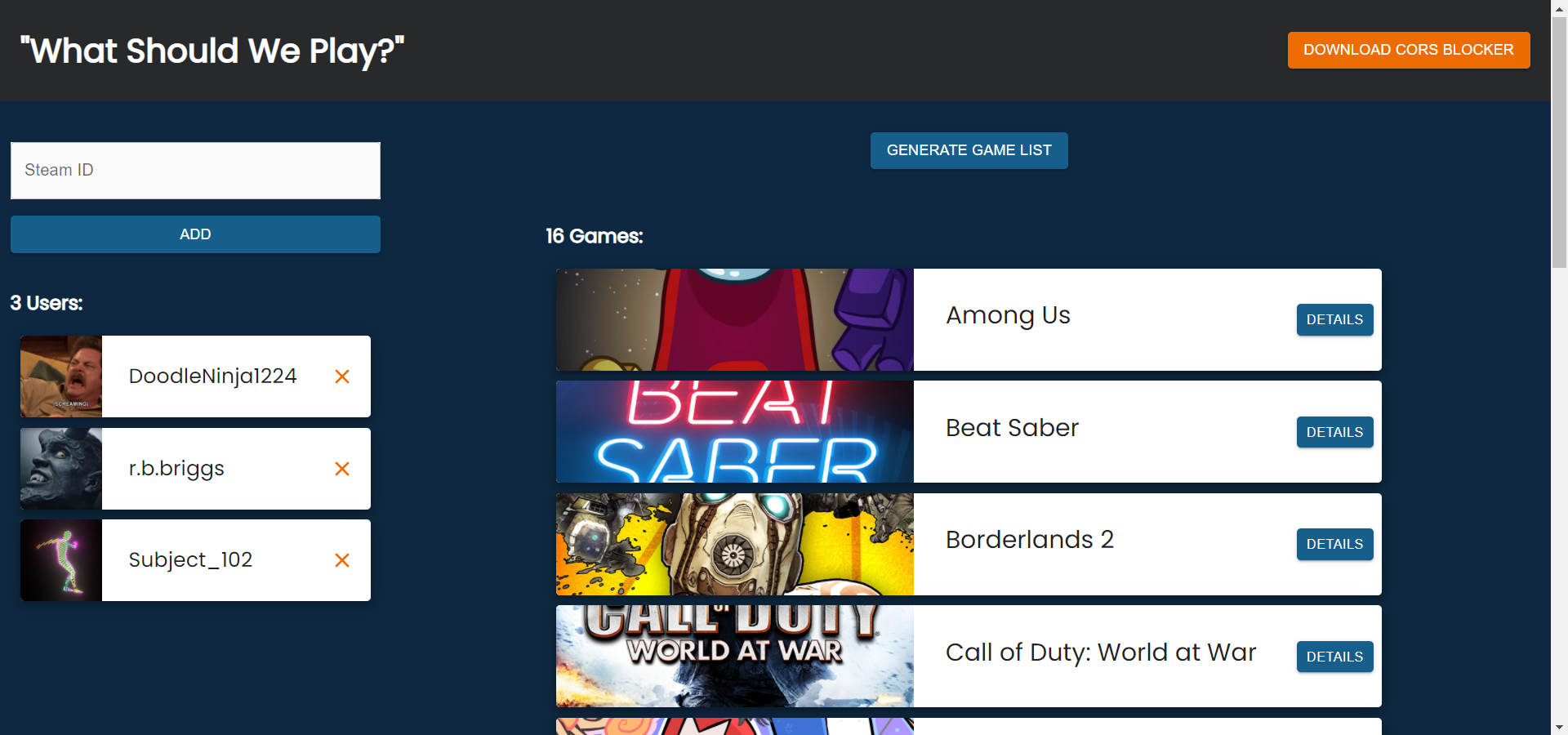Select the Subject_102 username text
Viewport: 1568px width, 735px height.
coord(190,560)
